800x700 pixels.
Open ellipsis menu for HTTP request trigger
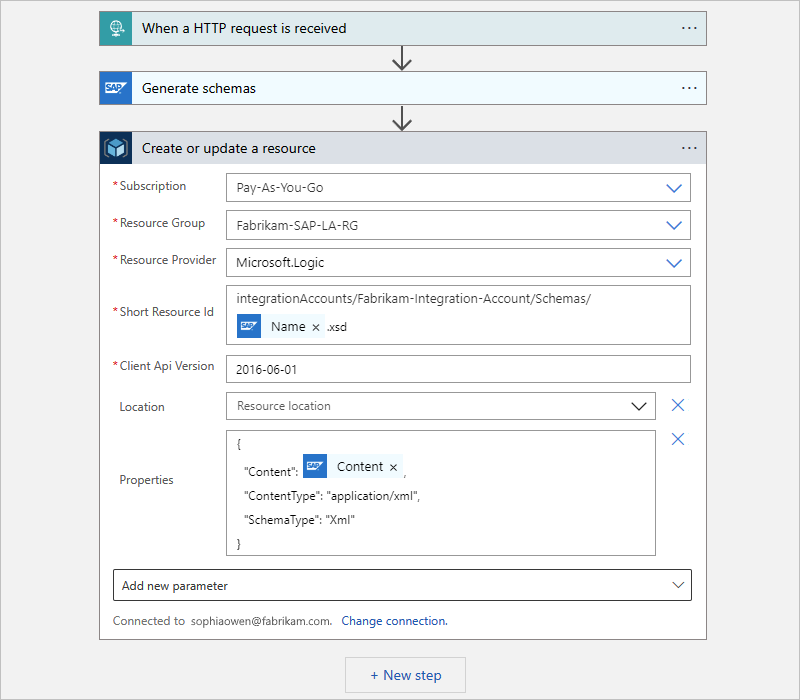[x=689, y=28]
